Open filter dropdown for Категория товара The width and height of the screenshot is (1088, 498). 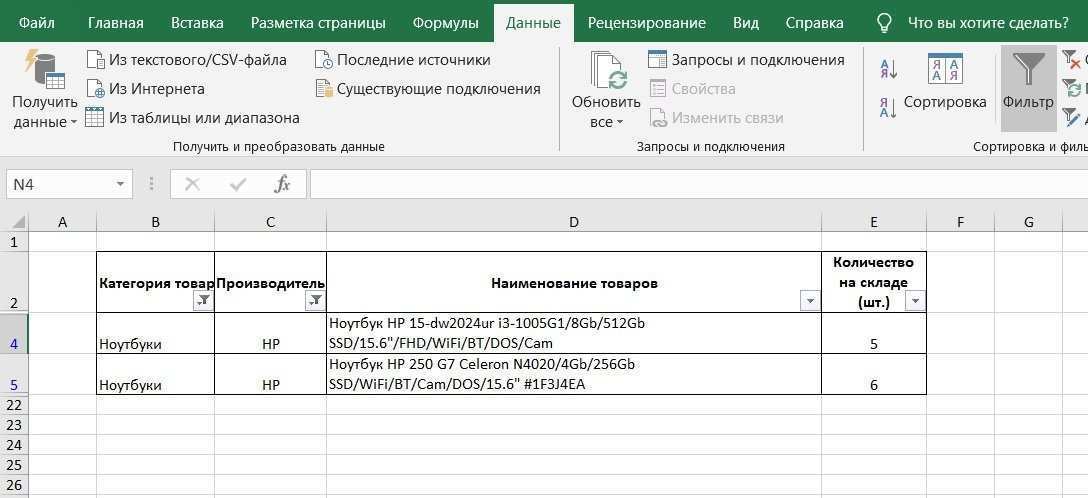203,300
